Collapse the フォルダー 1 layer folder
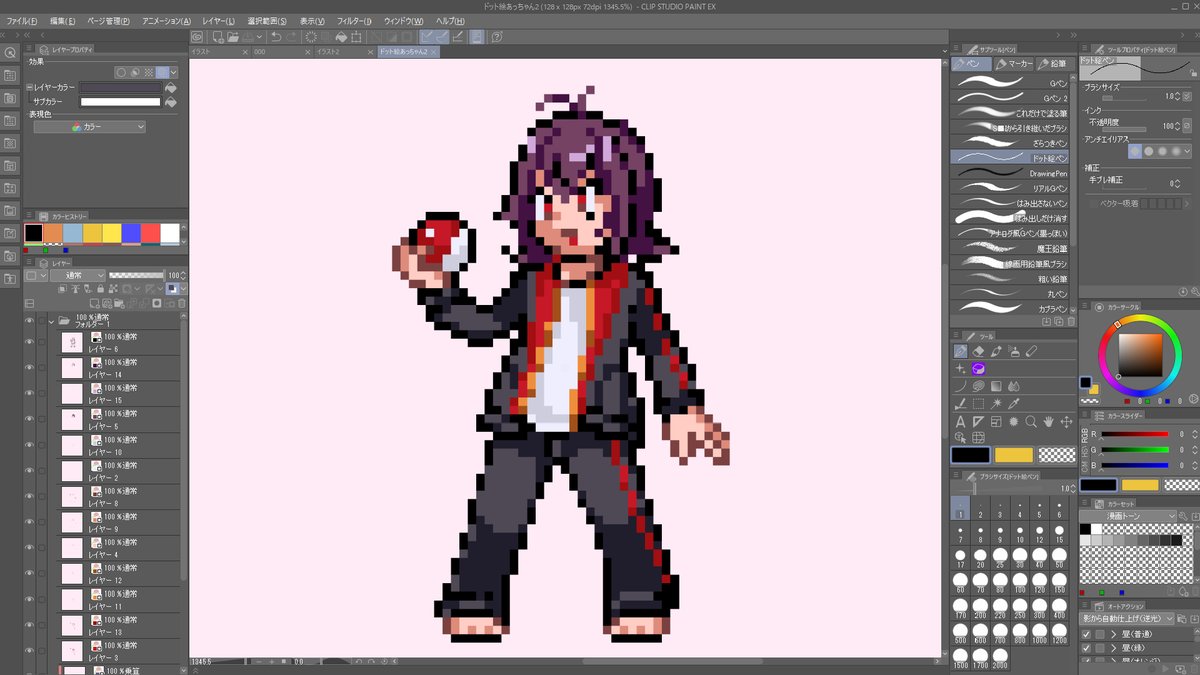Viewport: 1200px width, 675px height. (51, 322)
